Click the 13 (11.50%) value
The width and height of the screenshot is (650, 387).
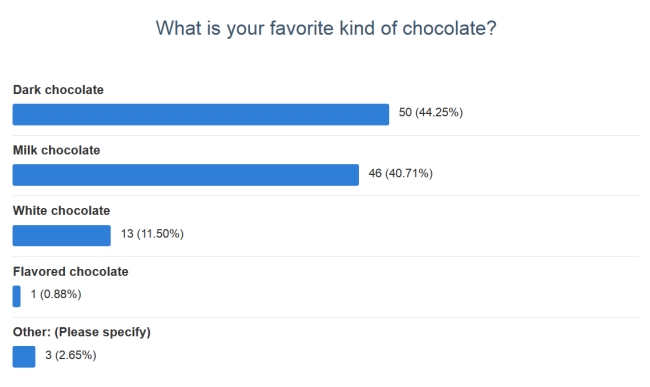pos(152,234)
